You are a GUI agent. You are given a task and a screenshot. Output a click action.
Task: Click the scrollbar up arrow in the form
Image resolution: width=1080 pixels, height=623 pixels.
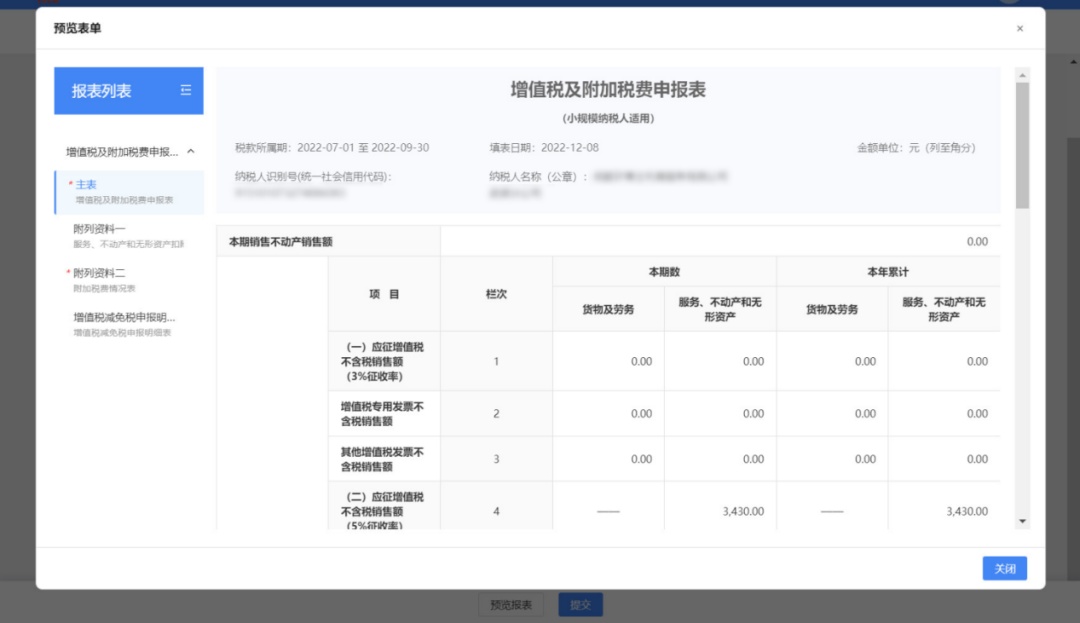[x=1022, y=75]
